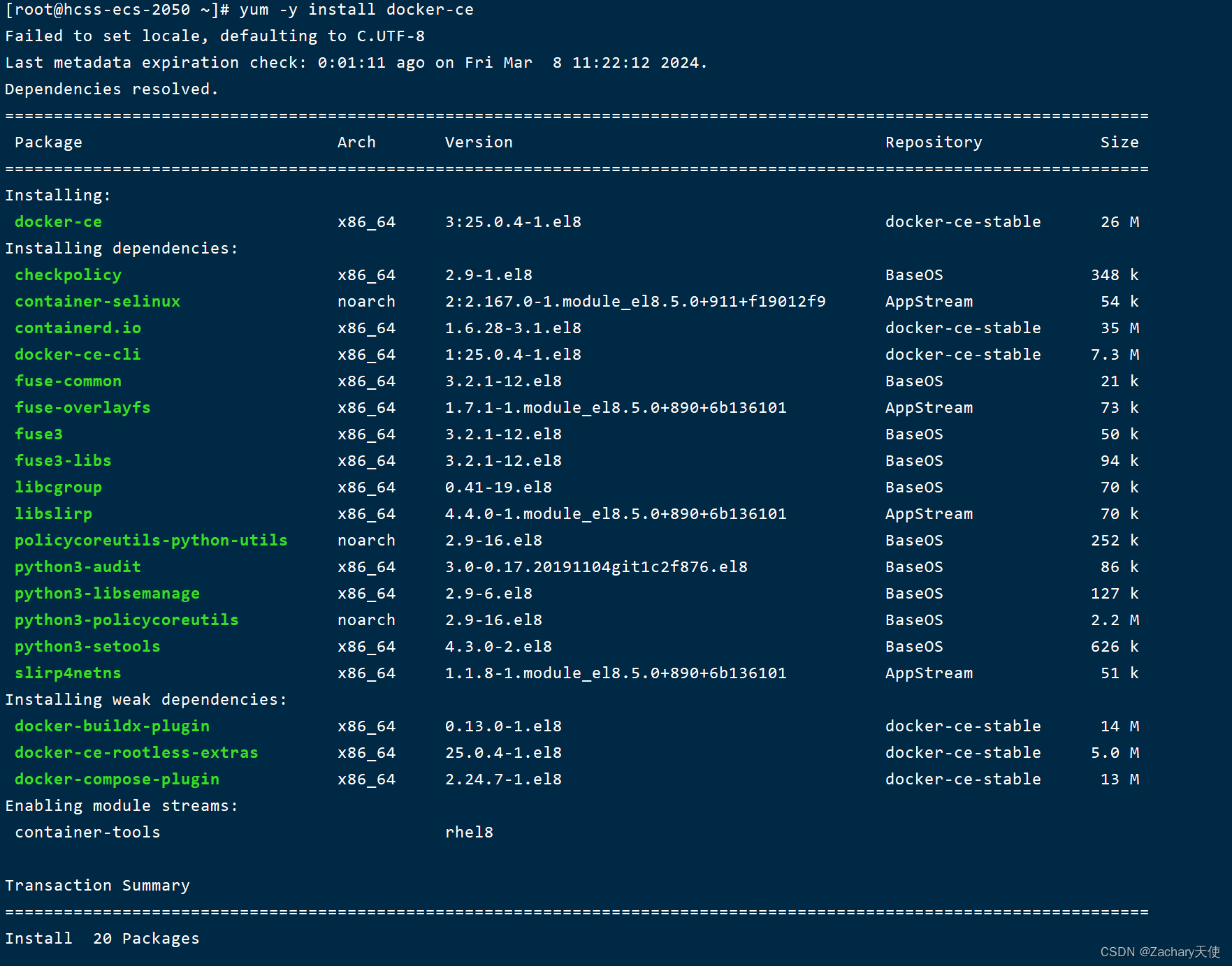
Task: Click the Repository column header
Action: click(933, 142)
